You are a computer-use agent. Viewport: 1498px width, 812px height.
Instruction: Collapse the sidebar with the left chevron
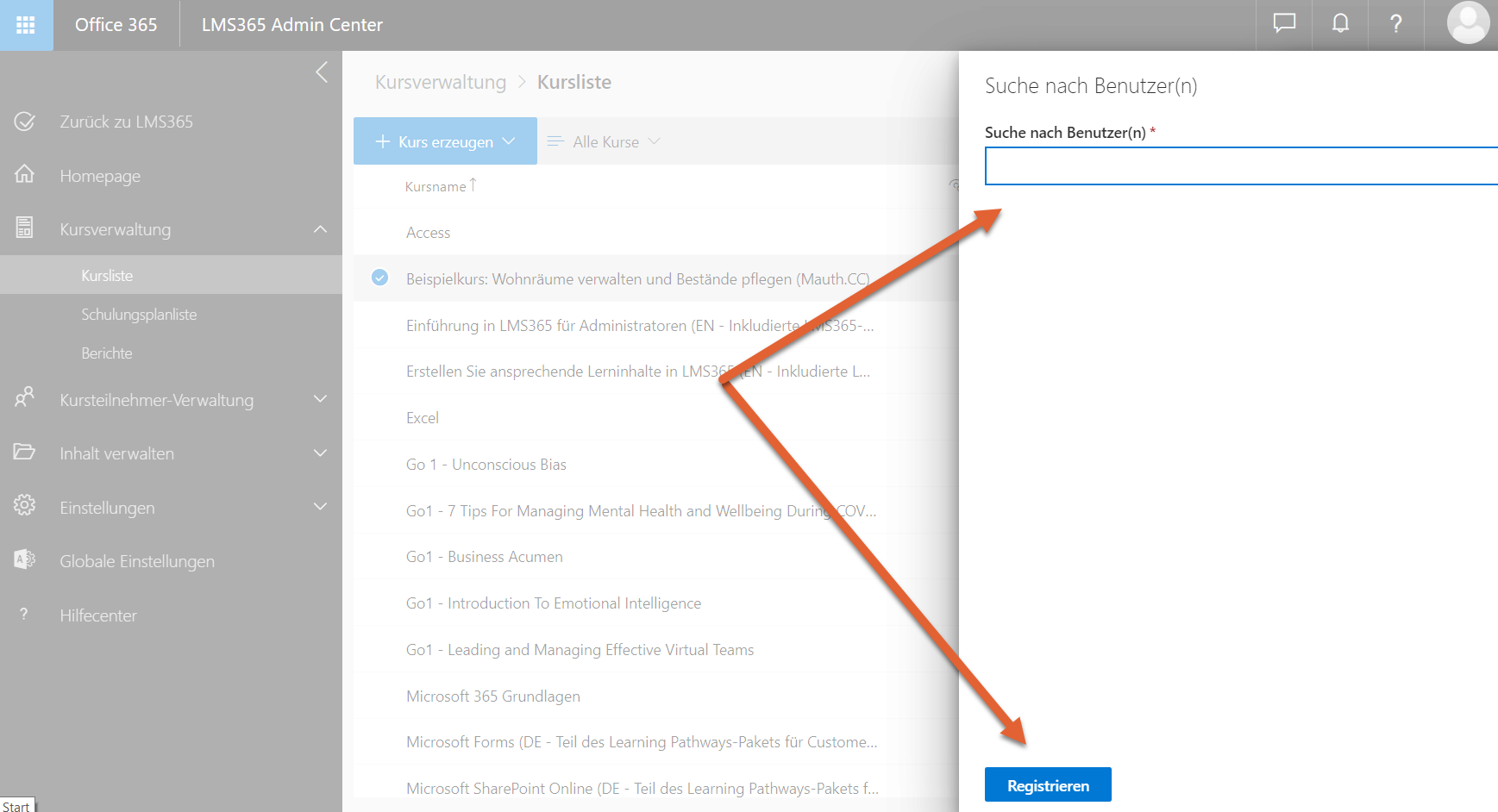click(322, 72)
